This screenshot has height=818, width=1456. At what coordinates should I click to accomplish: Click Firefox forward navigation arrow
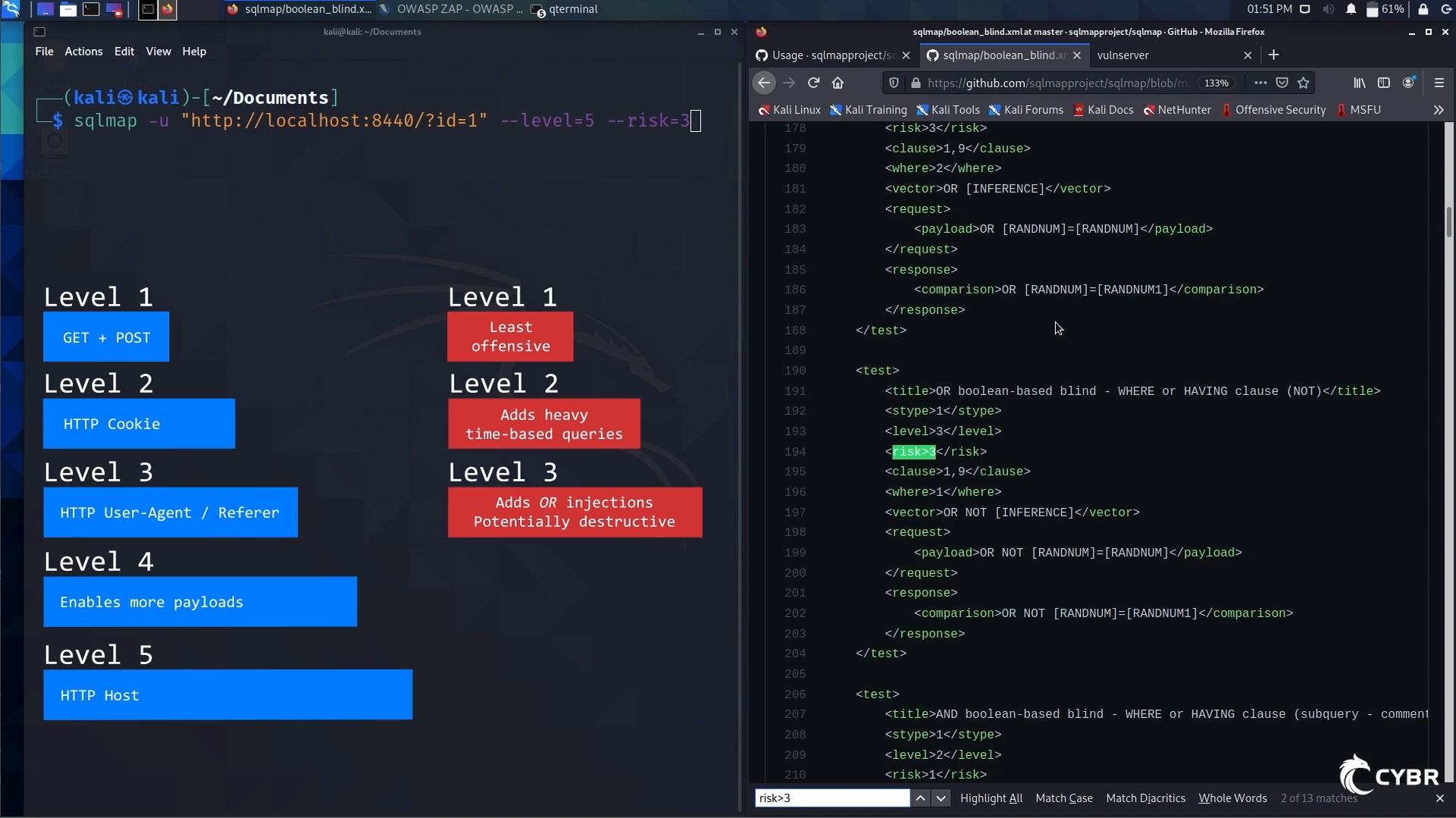coord(789,83)
